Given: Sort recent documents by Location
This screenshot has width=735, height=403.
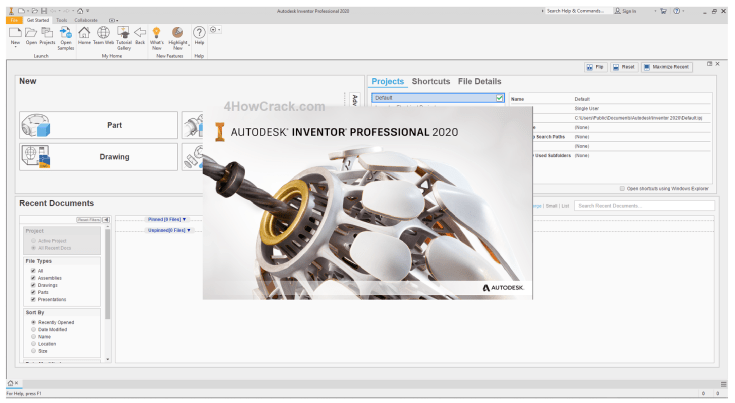Looking at the screenshot, I should tap(33, 343).
